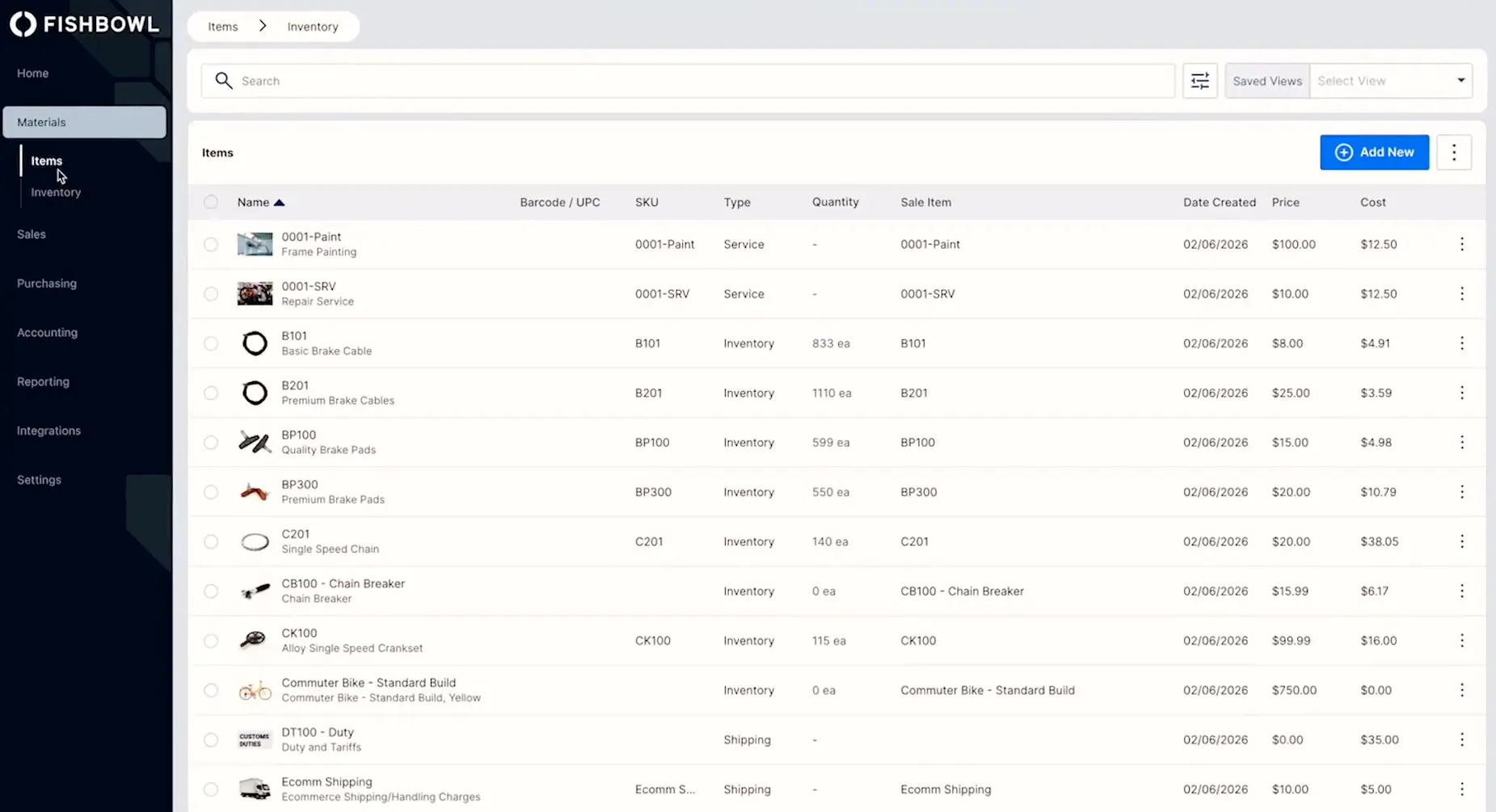Click inside the Search input field
Screen dimensions: 1496x812
coord(566,81)
